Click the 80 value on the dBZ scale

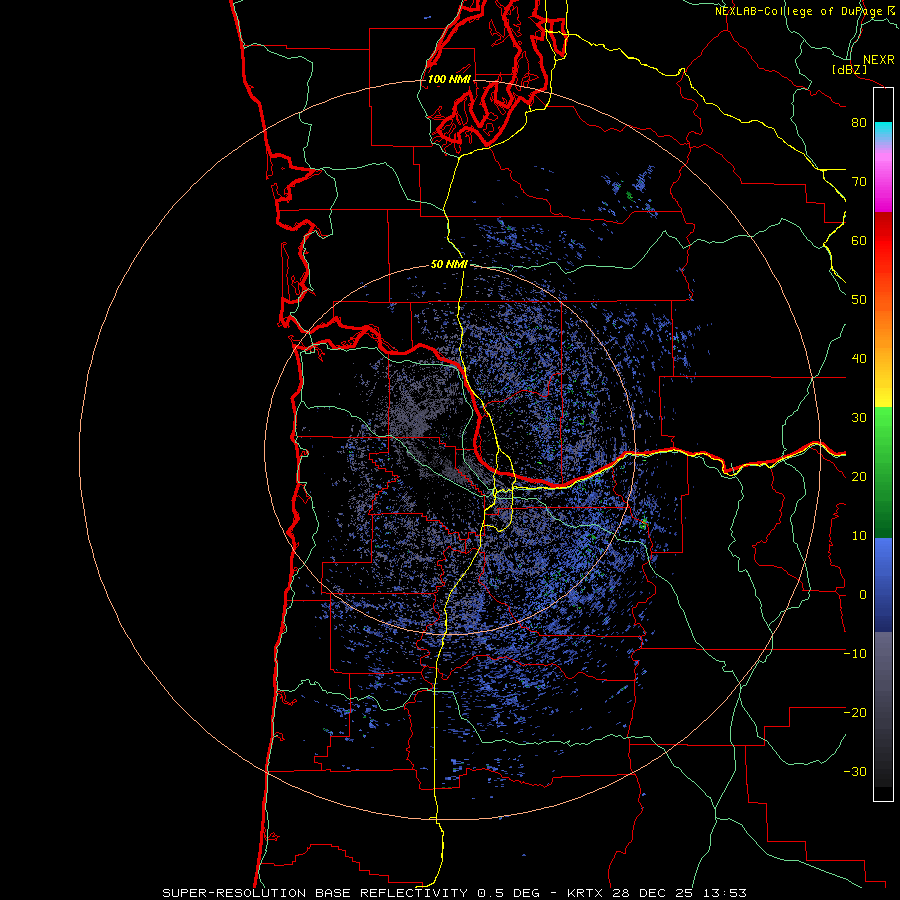[859, 122]
